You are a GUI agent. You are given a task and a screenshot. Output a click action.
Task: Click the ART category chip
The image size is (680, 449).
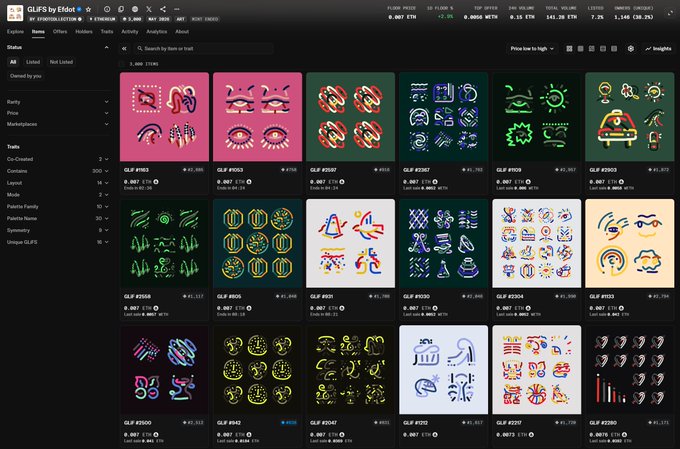pyautogui.click(x=180, y=19)
